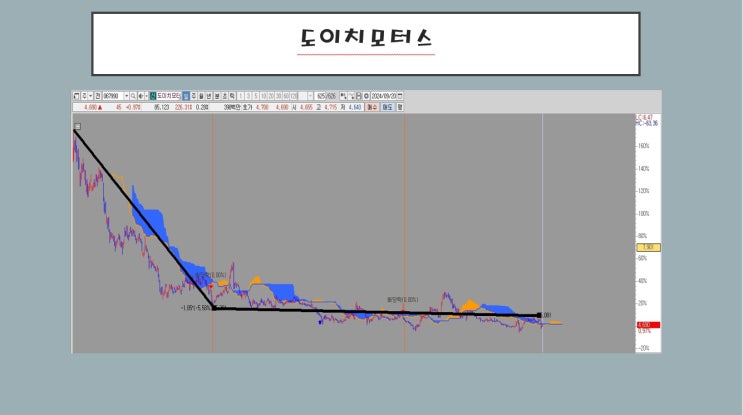
Task: Choose the 60 interval button
Action: tap(286, 96)
